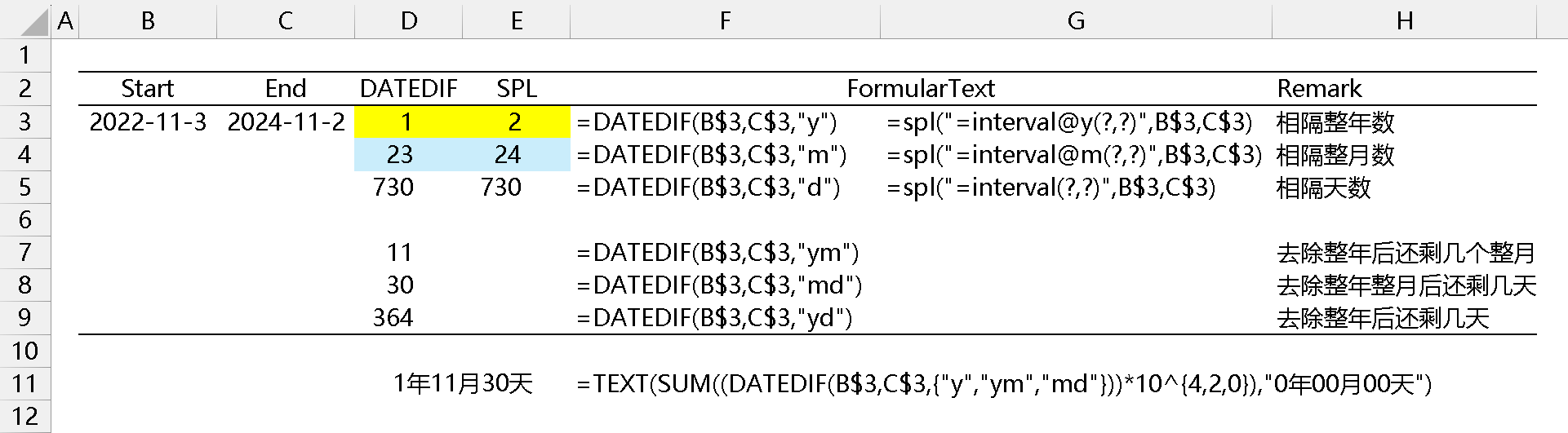Viewport: 1568px width, 433px height.
Task: Select the Start date cell 2022-11-3
Action: pos(148,122)
